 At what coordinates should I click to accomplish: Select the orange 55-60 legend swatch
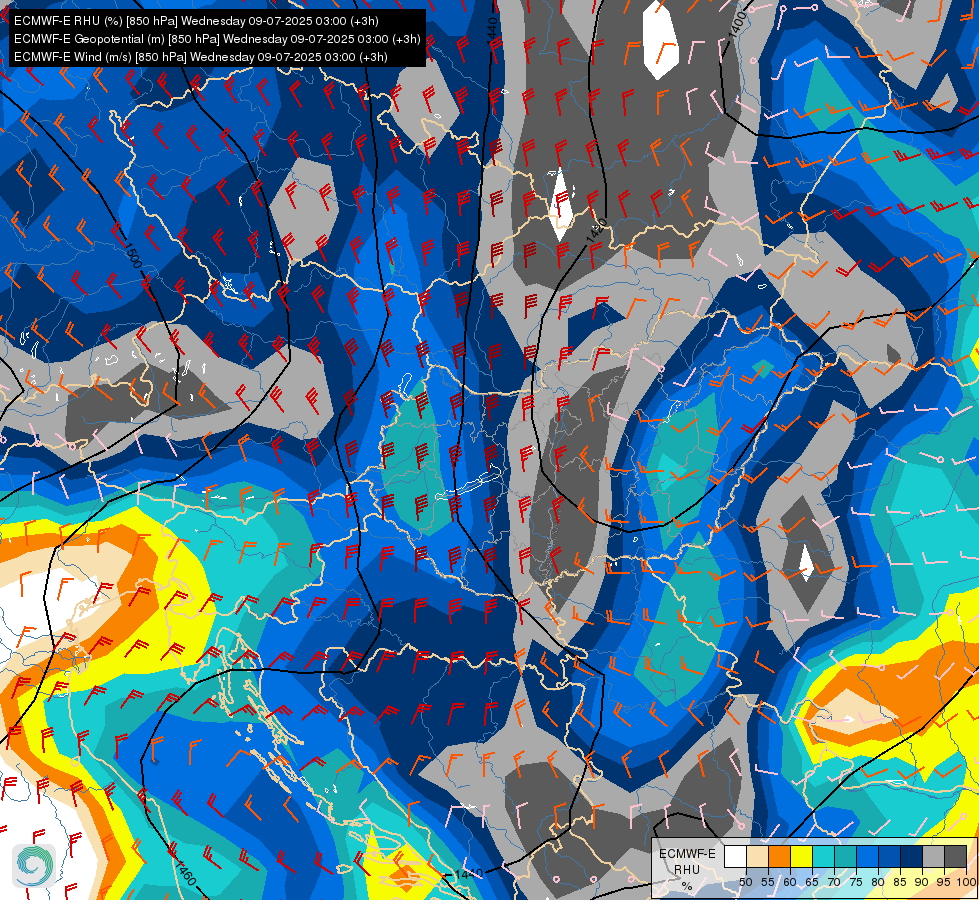coord(779,856)
